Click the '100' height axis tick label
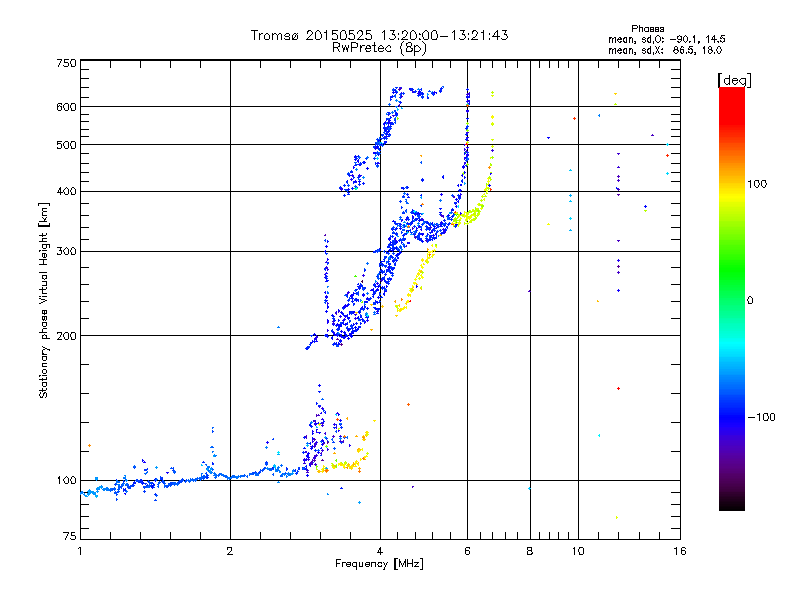This screenshot has width=800, height=600. pos(66,481)
